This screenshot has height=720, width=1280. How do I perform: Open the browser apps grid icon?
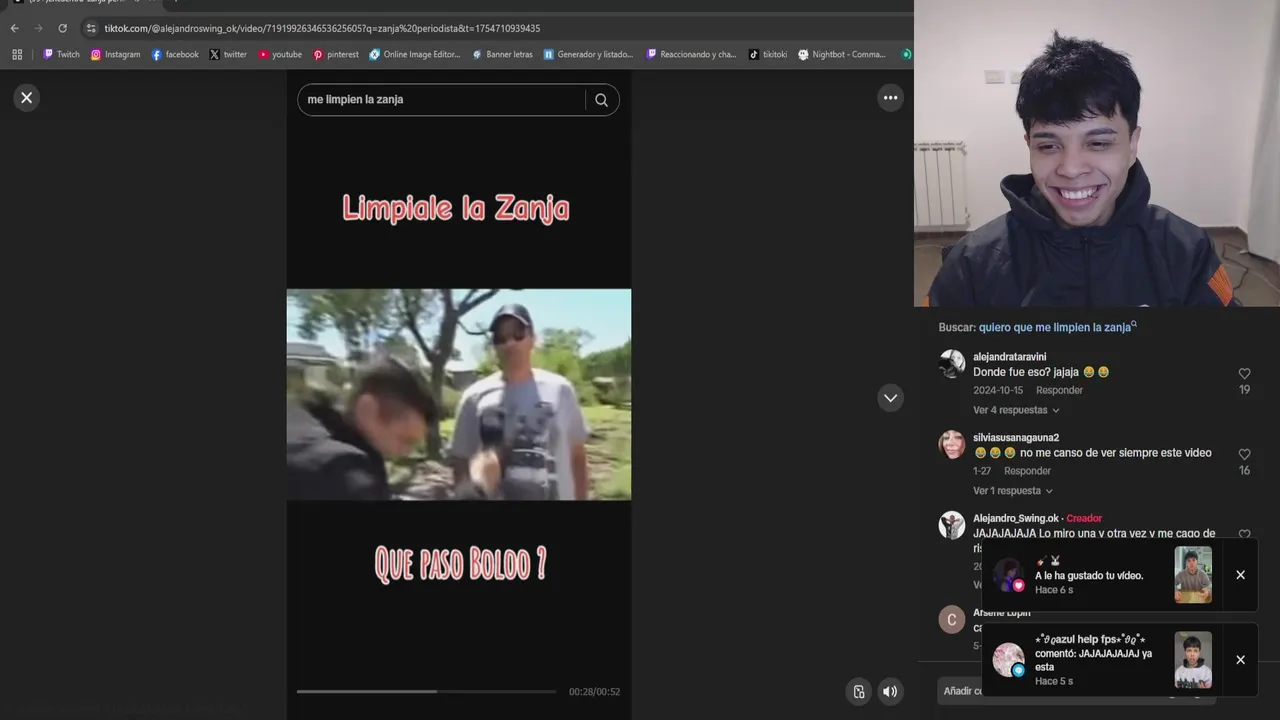point(17,54)
